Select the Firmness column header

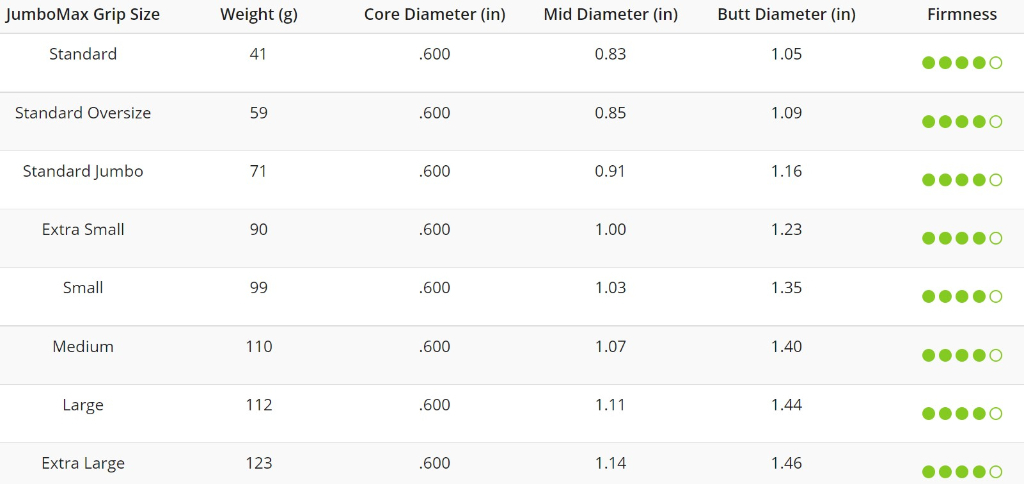[x=962, y=14]
